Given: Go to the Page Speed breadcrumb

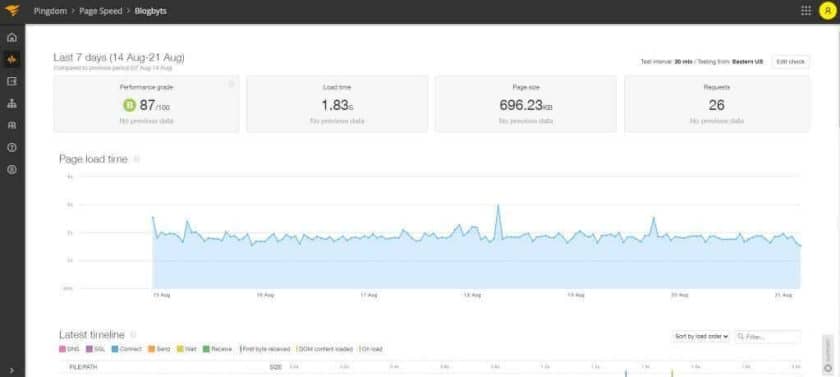Looking at the screenshot, I should 101,11.
